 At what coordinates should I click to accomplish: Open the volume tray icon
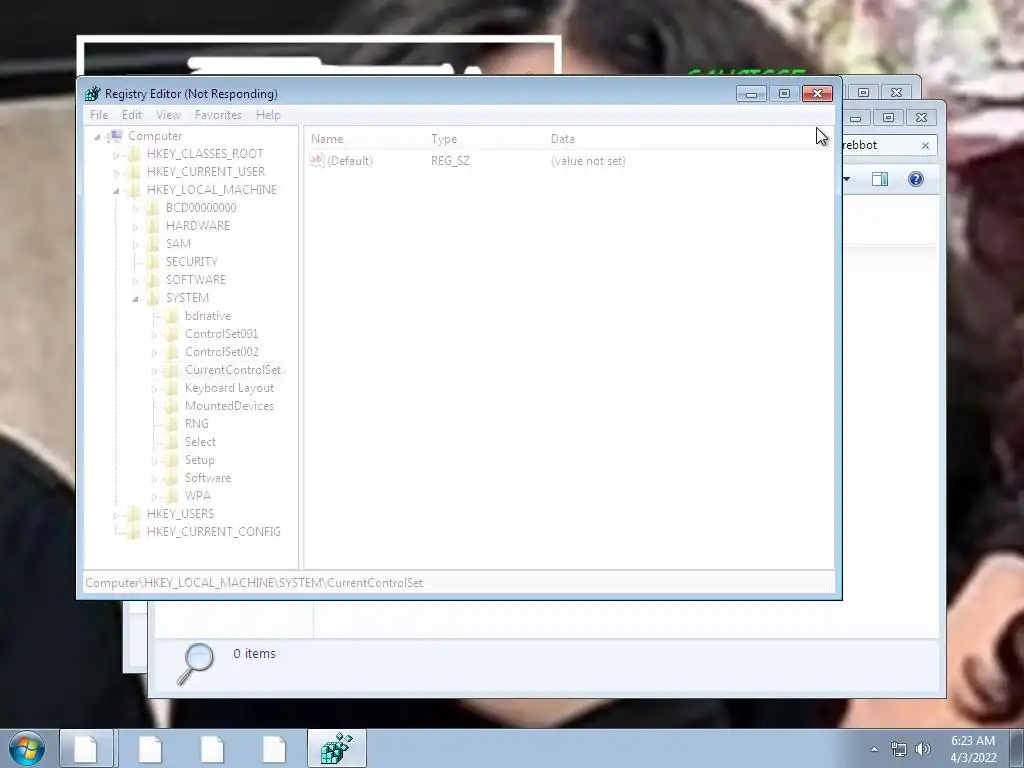coord(923,749)
